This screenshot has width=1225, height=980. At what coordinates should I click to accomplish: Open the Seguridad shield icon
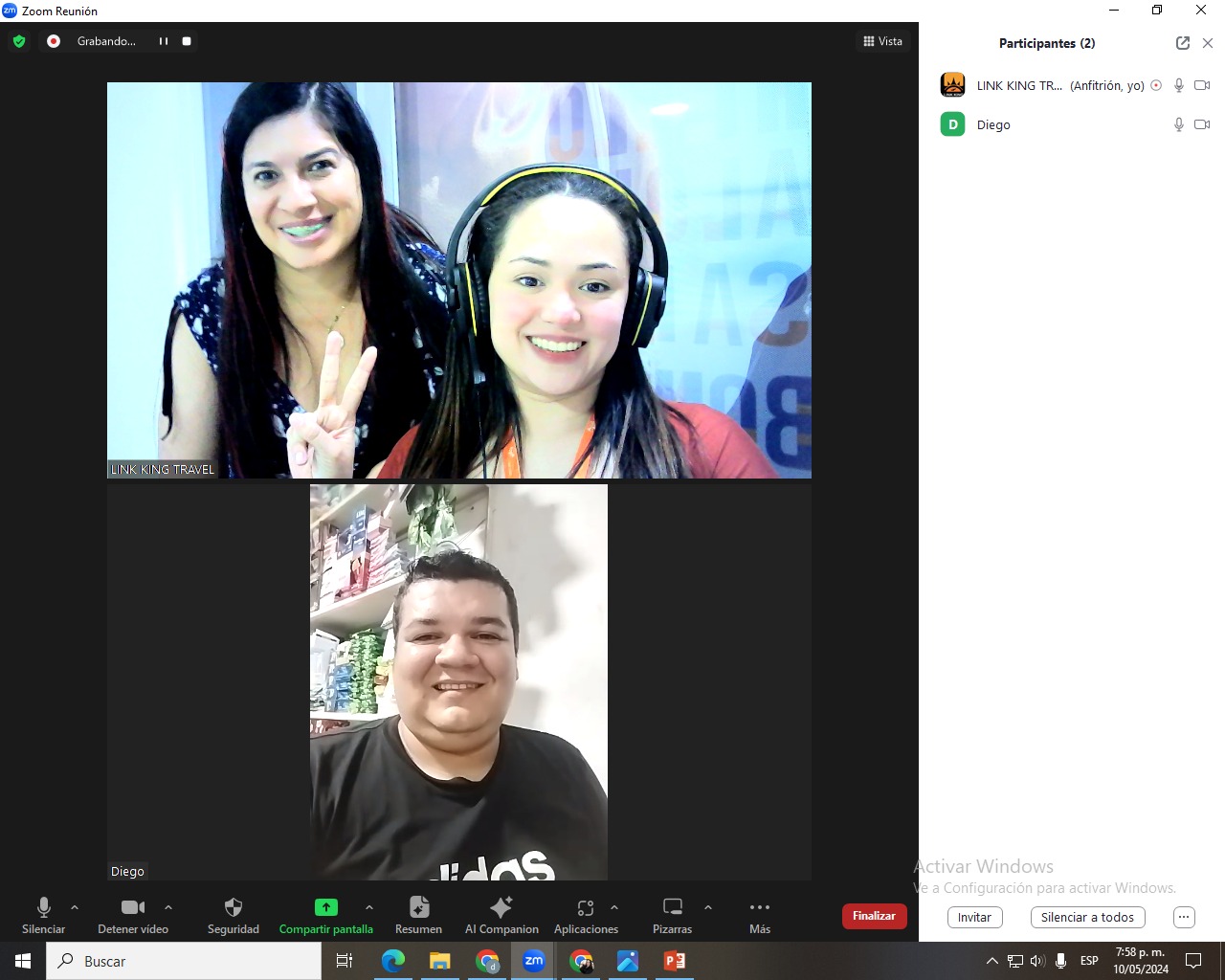pos(233,907)
